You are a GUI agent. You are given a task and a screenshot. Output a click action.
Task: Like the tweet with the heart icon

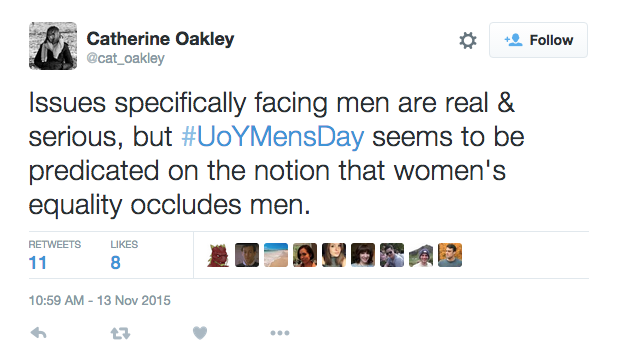tap(200, 333)
